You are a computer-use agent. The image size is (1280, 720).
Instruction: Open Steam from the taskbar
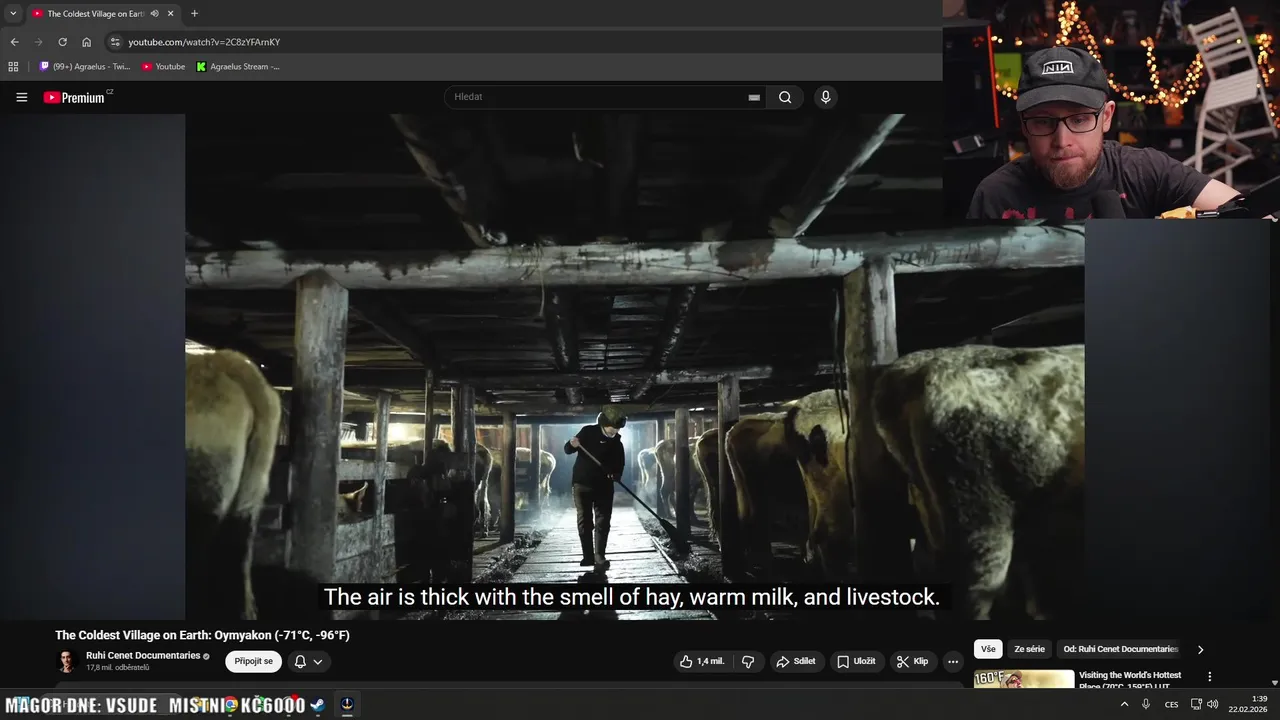click(317, 705)
